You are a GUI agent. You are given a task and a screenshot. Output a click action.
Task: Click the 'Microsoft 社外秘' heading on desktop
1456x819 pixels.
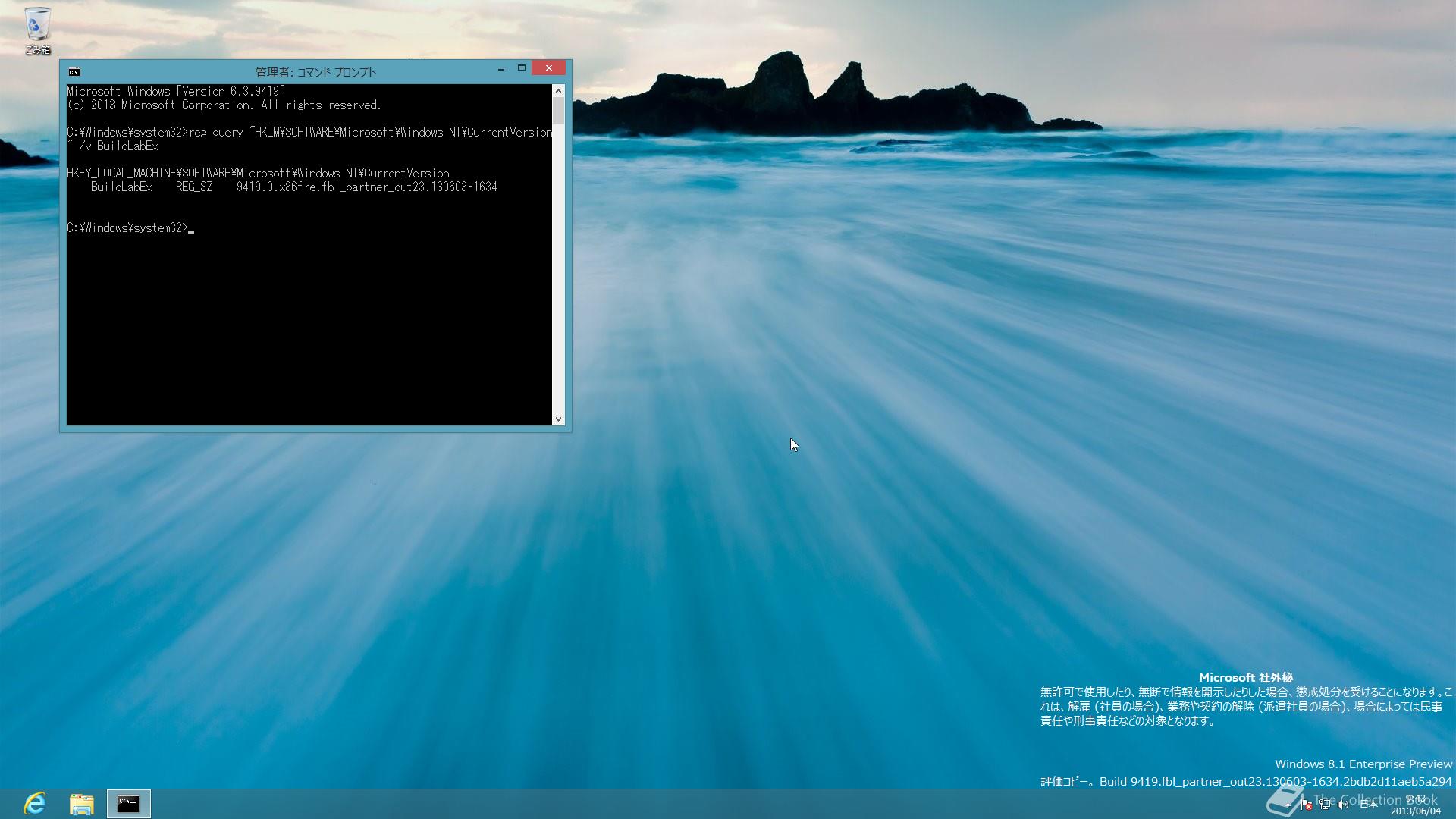(x=1246, y=677)
